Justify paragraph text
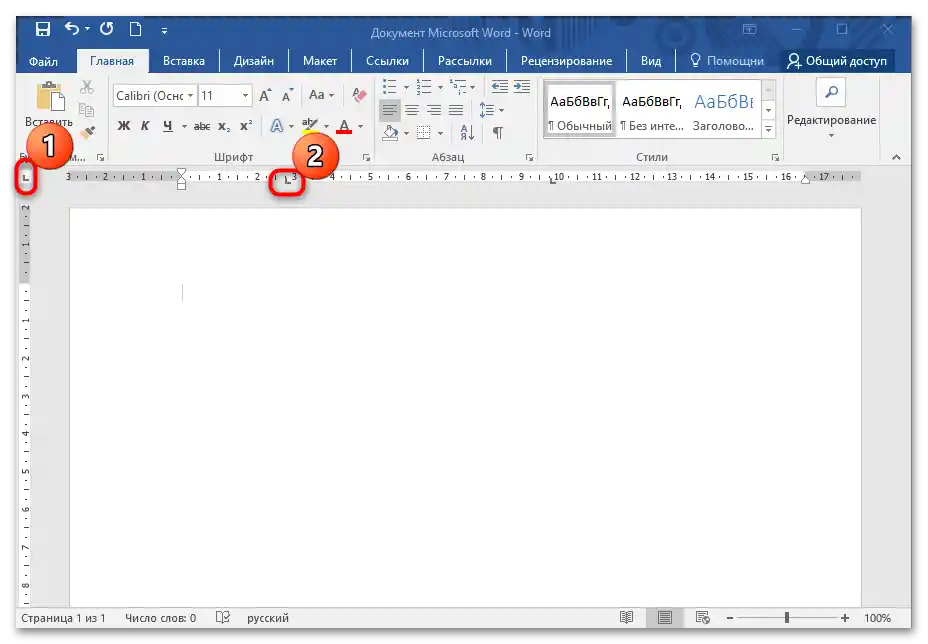The width and height of the screenshot is (928, 644). 456,110
